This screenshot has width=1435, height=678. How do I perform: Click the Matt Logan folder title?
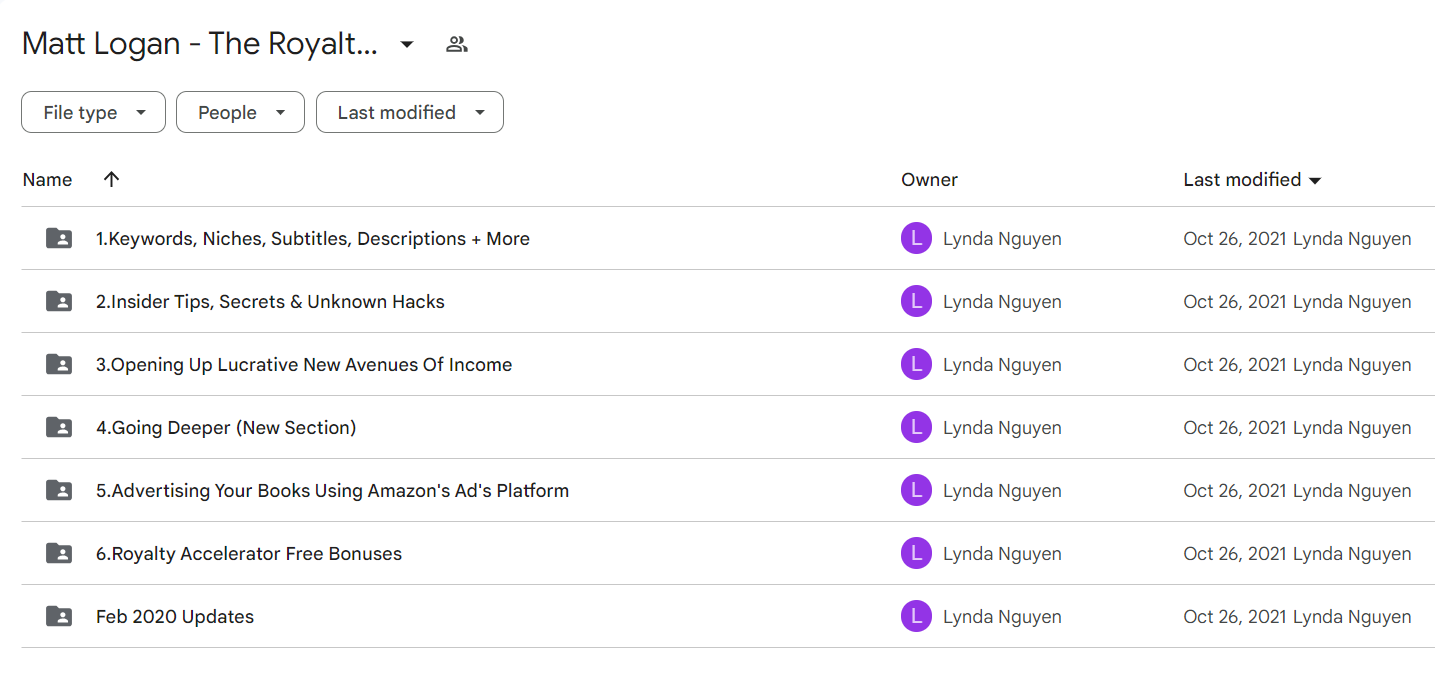pyautogui.click(x=200, y=44)
